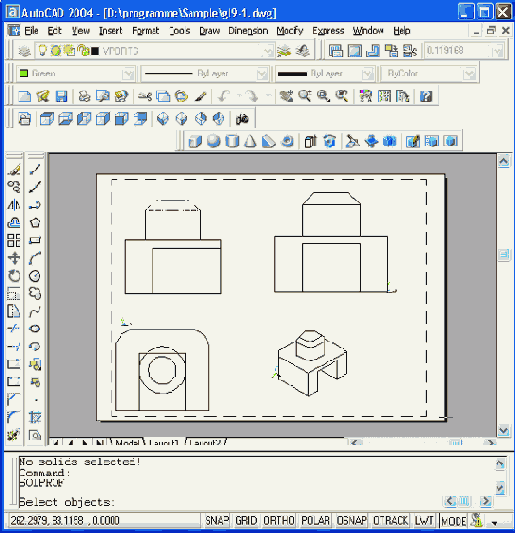This screenshot has width=515, height=533.
Task: Toggle OSNAP mode in status bar
Action: tap(351, 520)
